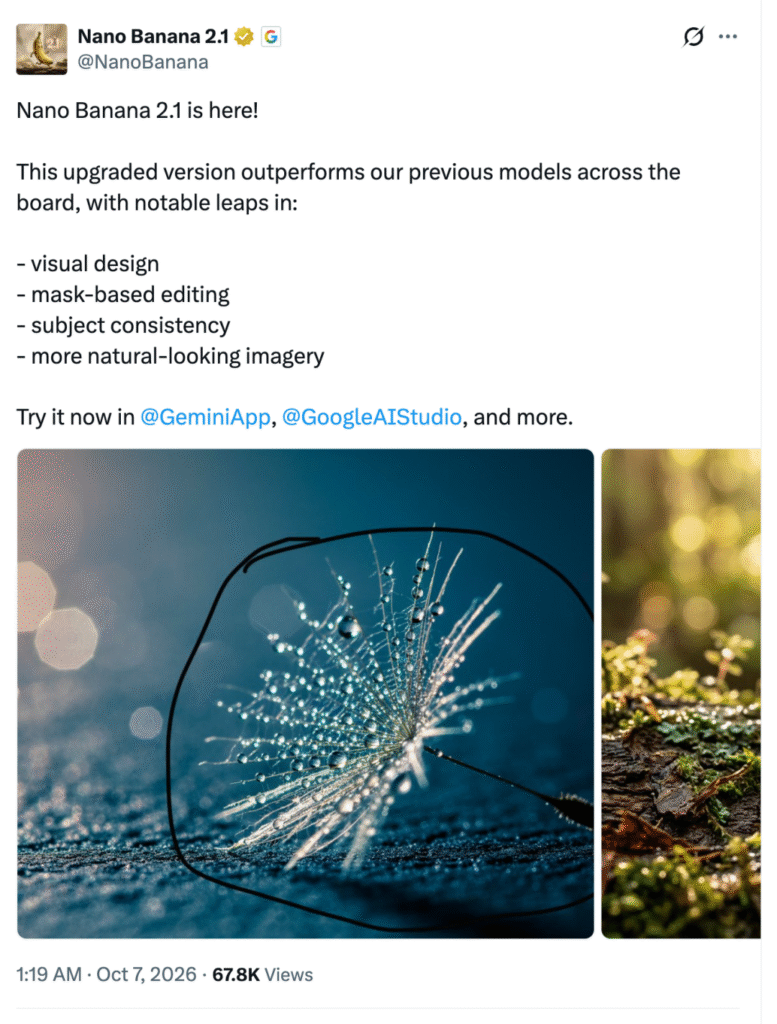This screenshot has width=777, height=1024.
Task: Click the 67.8K Views count
Action: coord(262,974)
